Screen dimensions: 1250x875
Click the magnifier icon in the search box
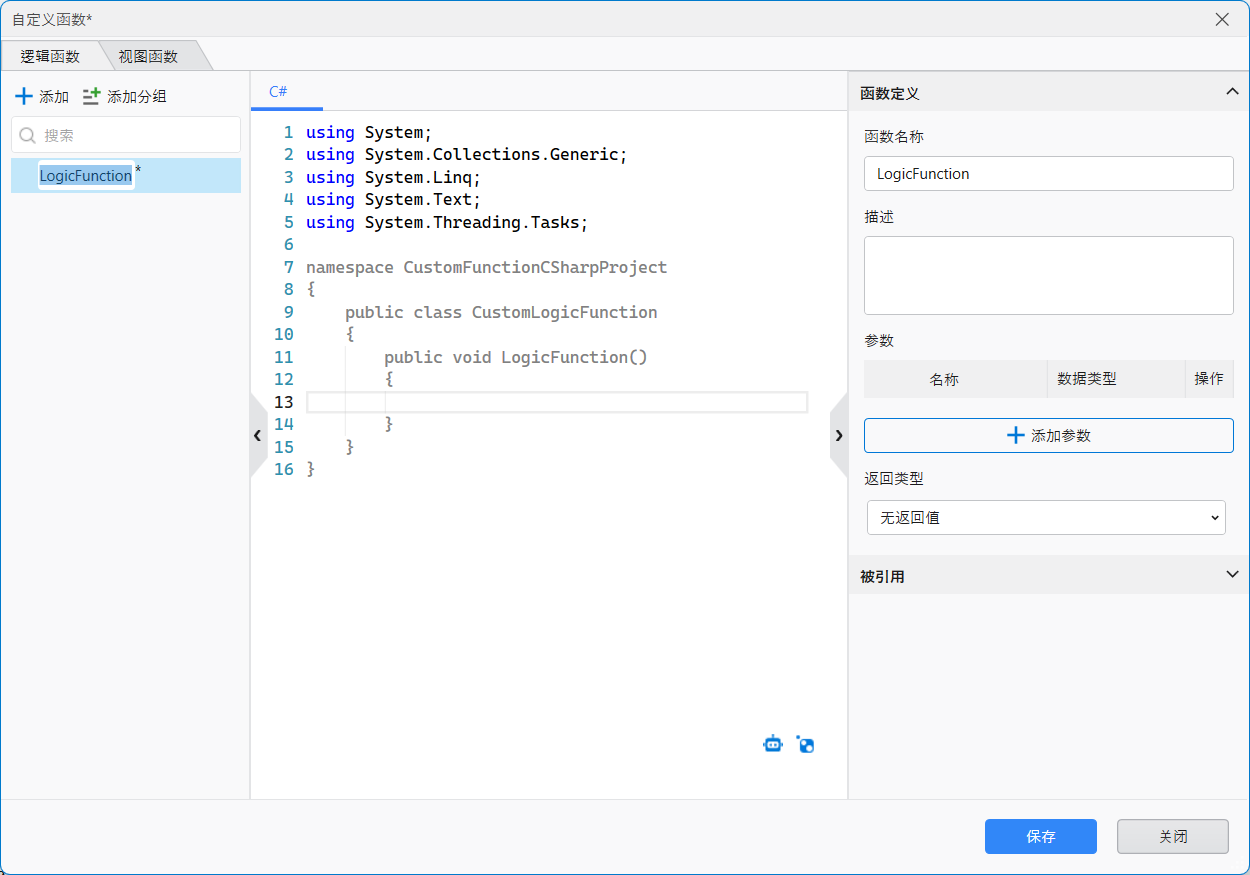(x=28, y=135)
